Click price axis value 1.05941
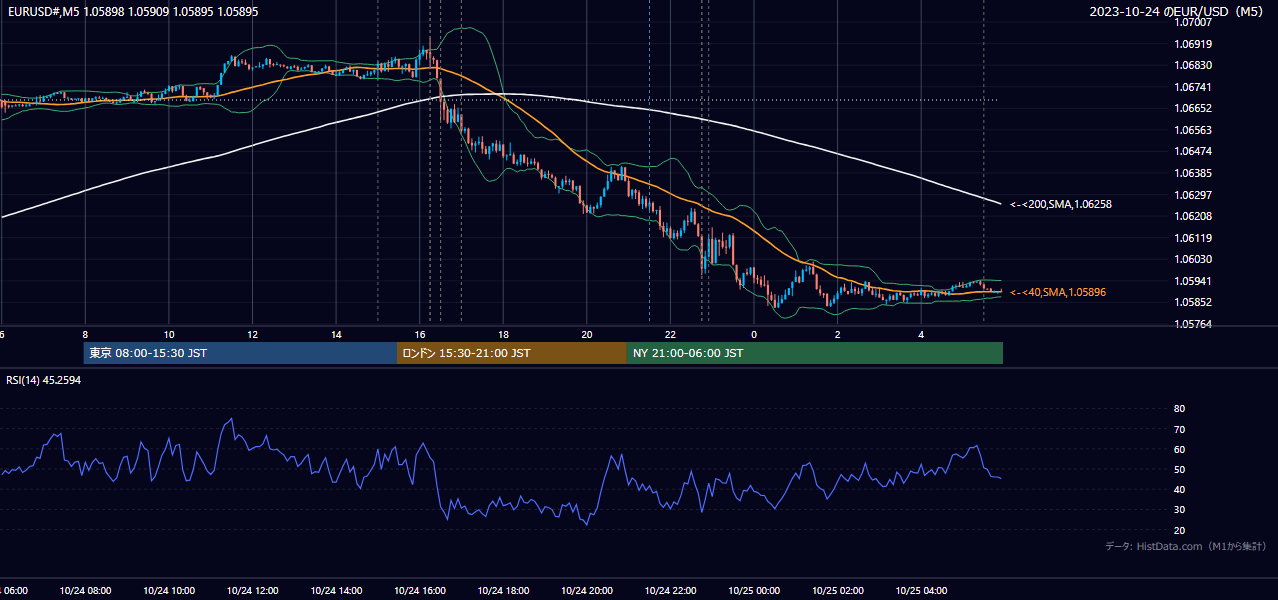1278x600 pixels. click(x=1194, y=281)
